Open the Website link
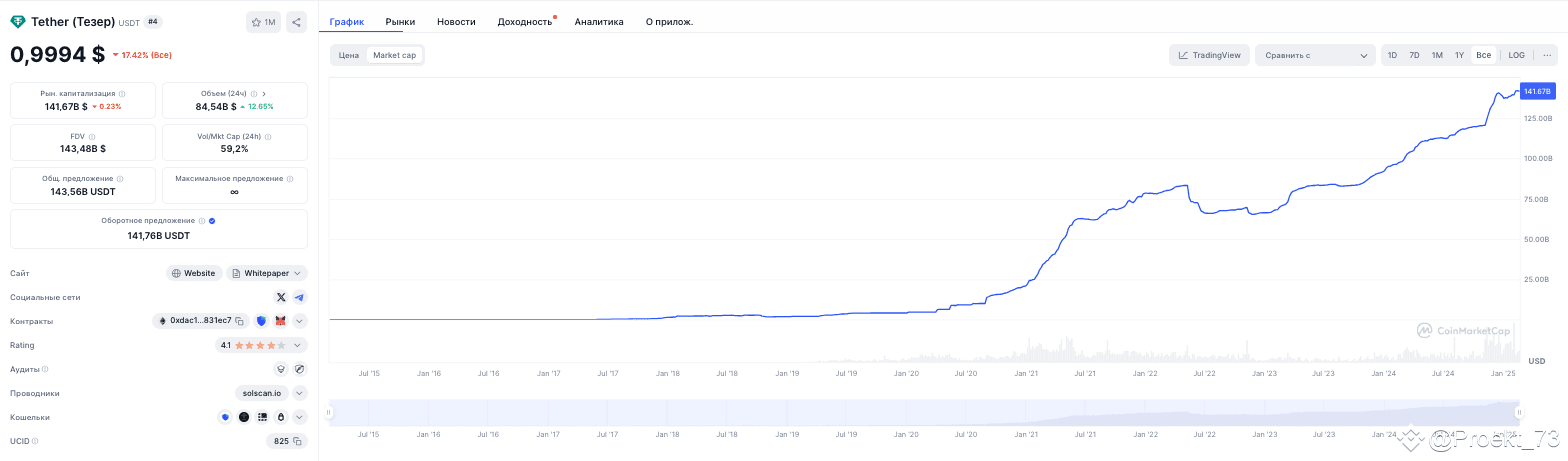The width and height of the screenshot is (1568, 461). coord(194,273)
